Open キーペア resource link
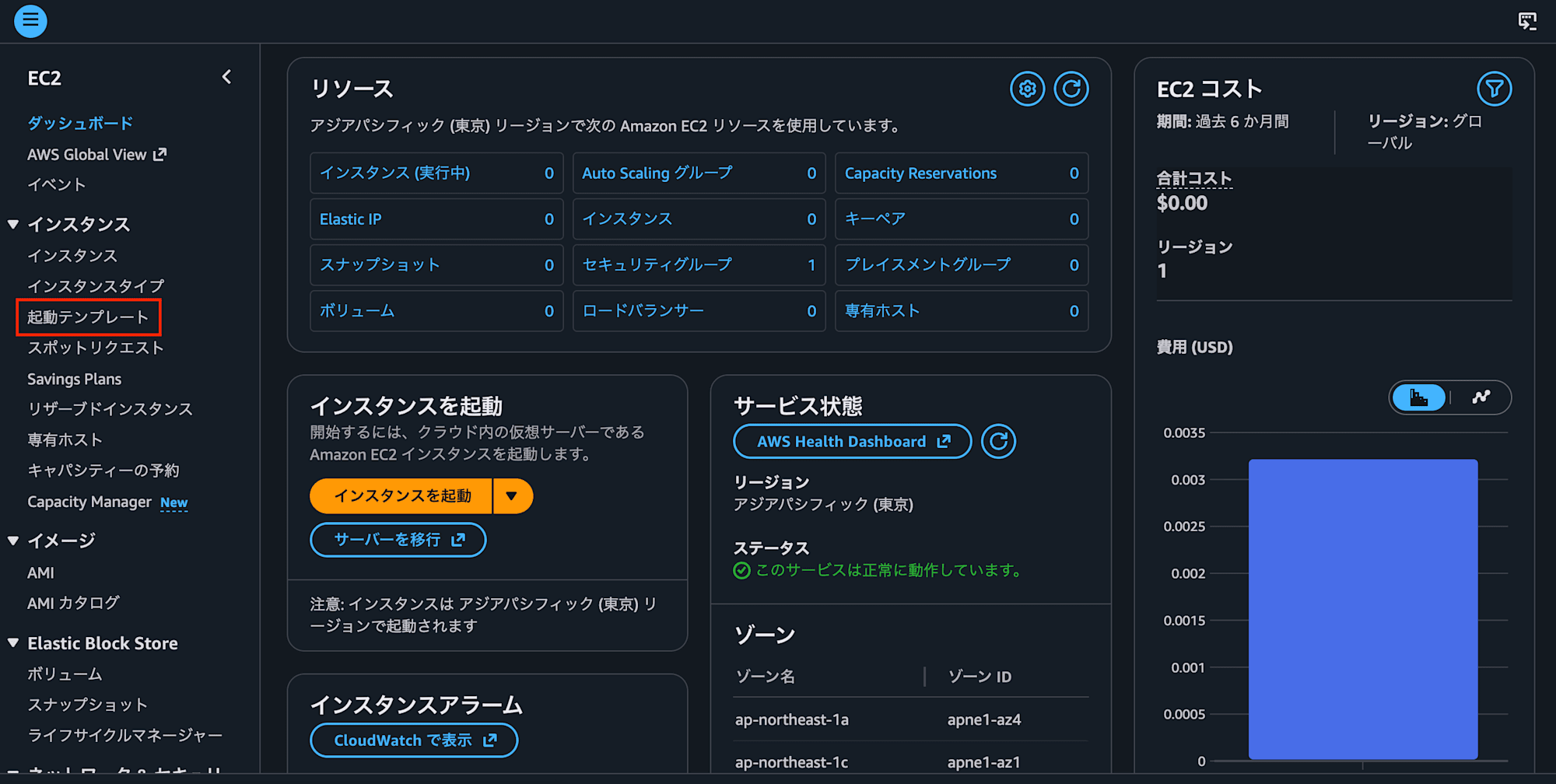The height and width of the screenshot is (784, 1556). pyautogui.click(x=875, y=219)
